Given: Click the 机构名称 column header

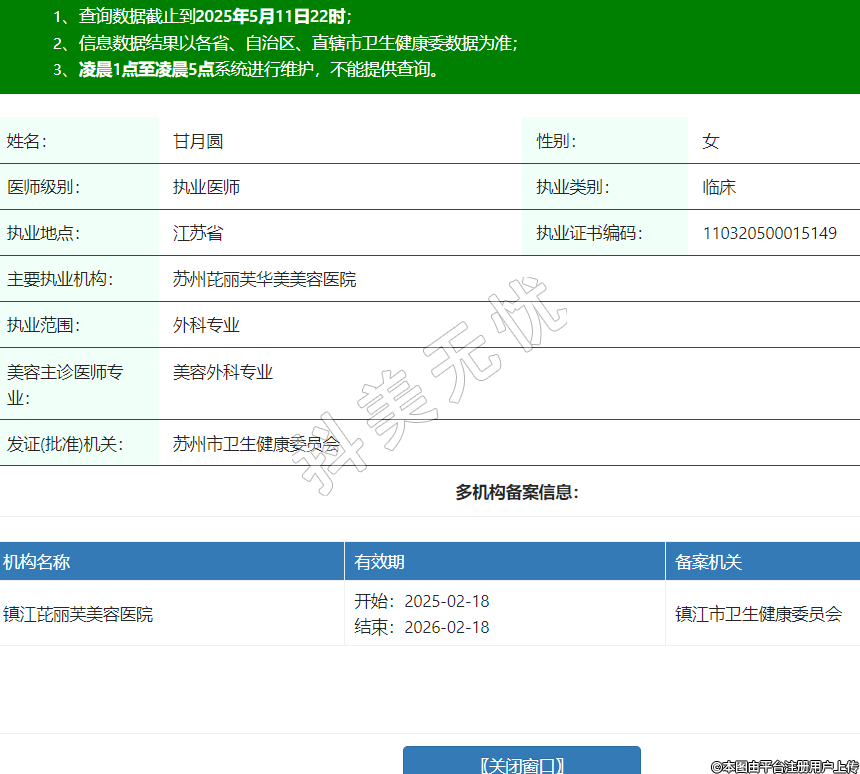Looking at the screenshot, I should pos(37,562).
